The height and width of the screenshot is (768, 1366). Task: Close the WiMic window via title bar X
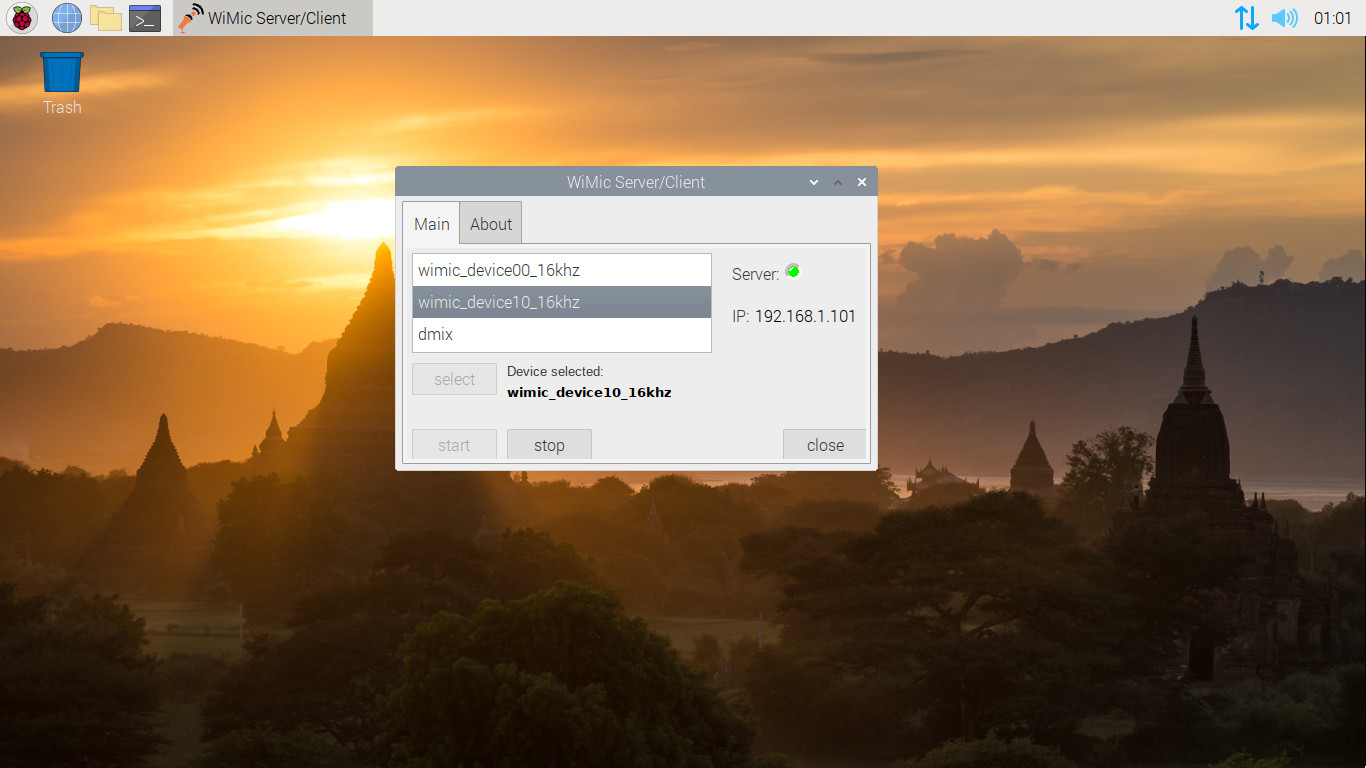[x=862, y=182]
